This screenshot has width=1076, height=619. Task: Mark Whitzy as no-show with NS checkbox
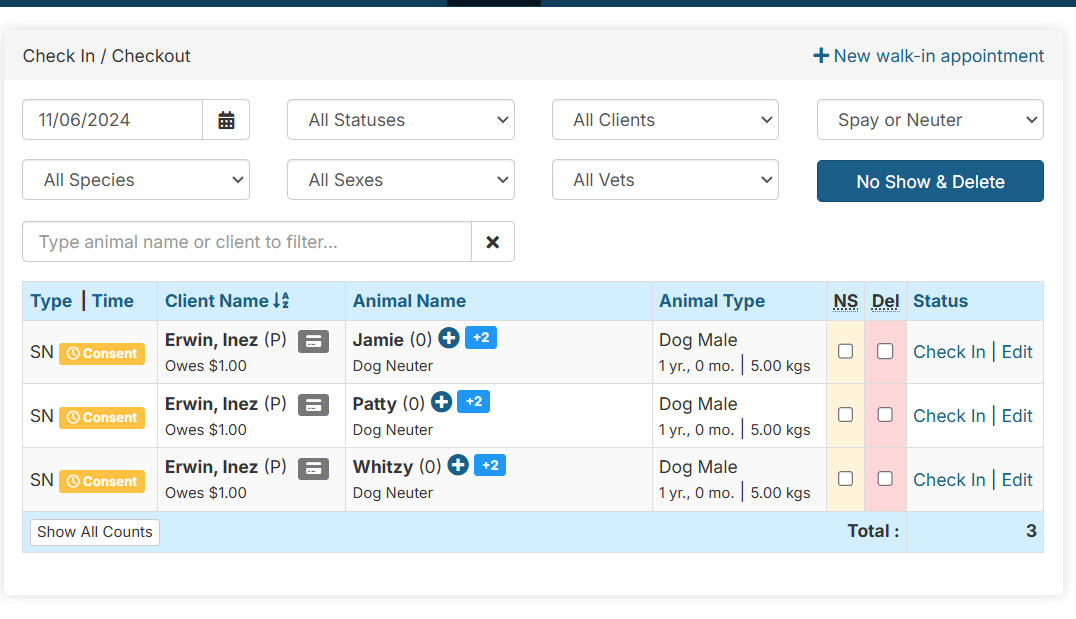tap(845, 478)
